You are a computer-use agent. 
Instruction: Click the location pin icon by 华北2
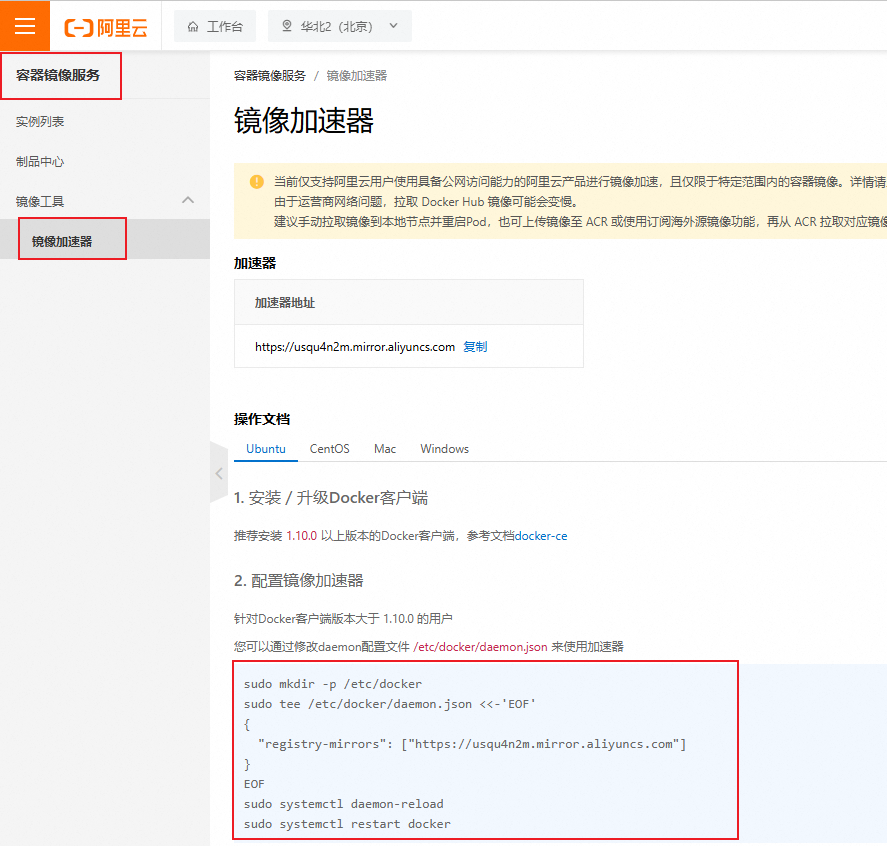tap(288, 27)
